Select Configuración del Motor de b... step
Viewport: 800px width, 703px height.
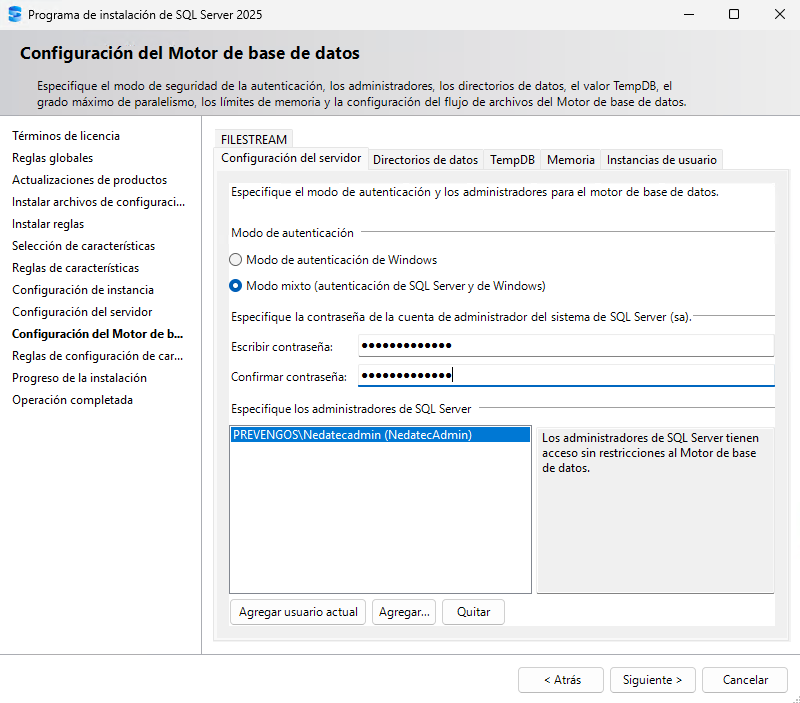click(97, 334)
